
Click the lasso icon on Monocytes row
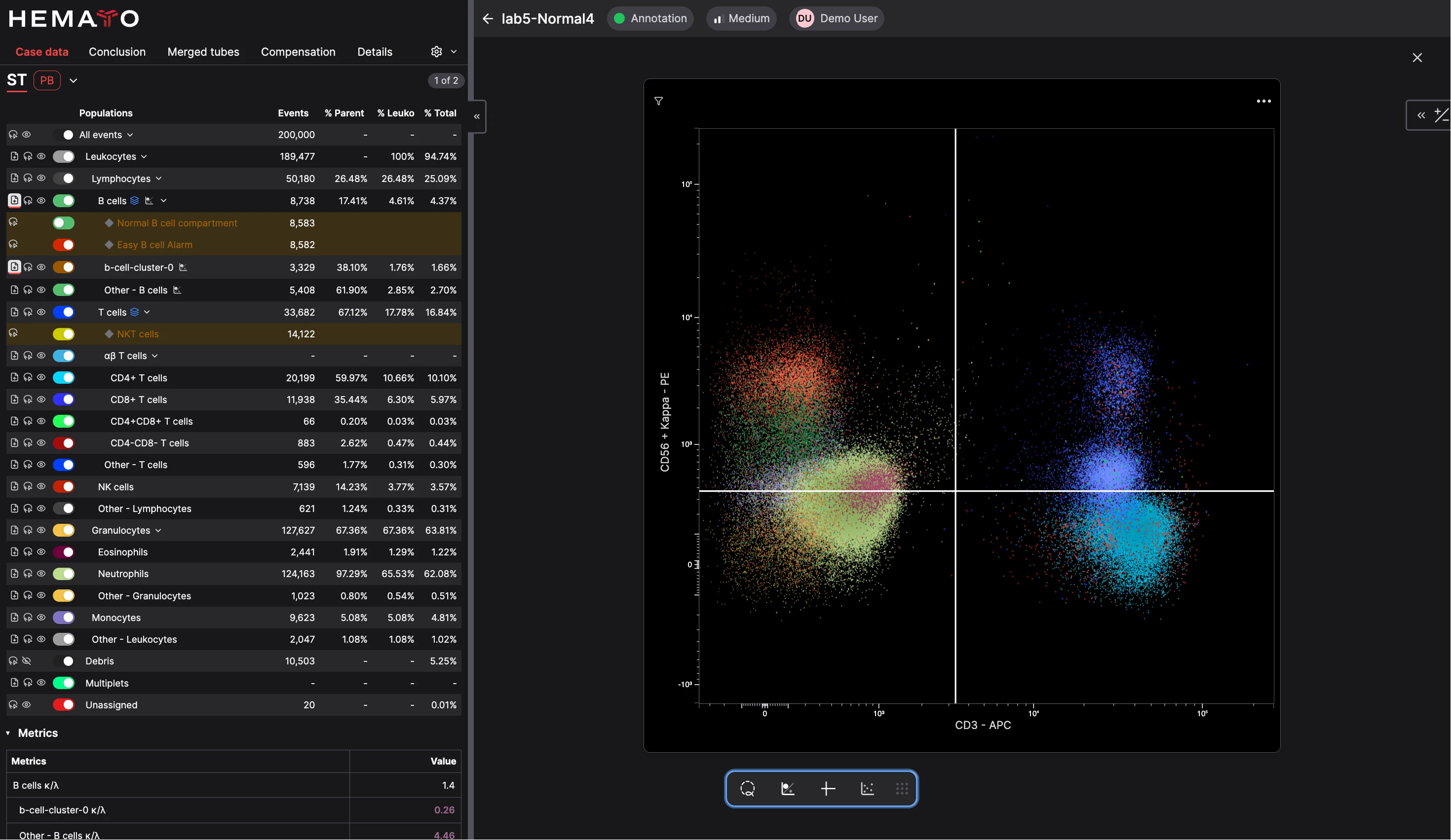(28, 618)
